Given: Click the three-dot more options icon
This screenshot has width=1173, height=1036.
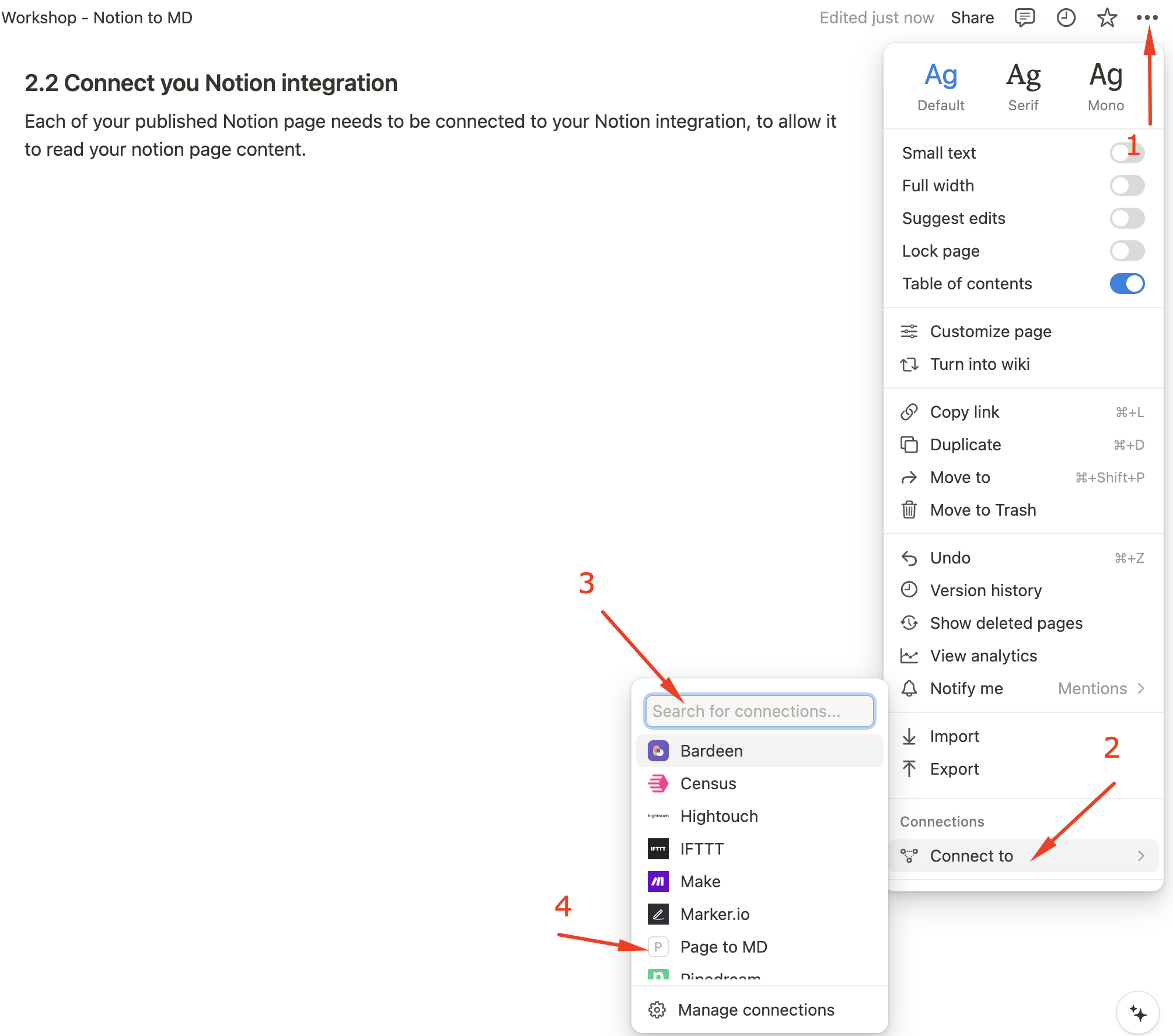Looking at the screenshot, I should [1147, 17].
